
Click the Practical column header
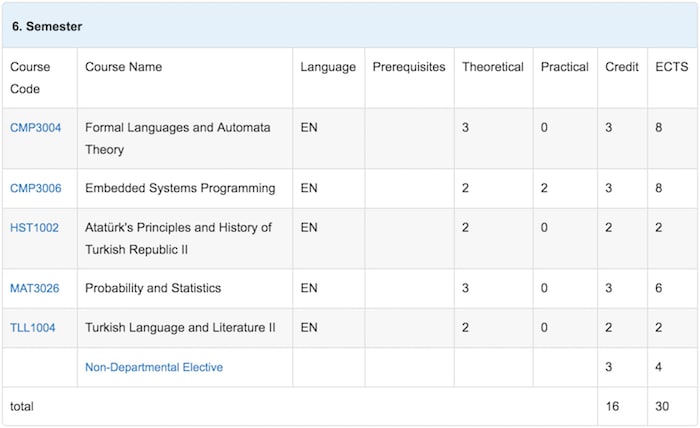tap(565, 67)
